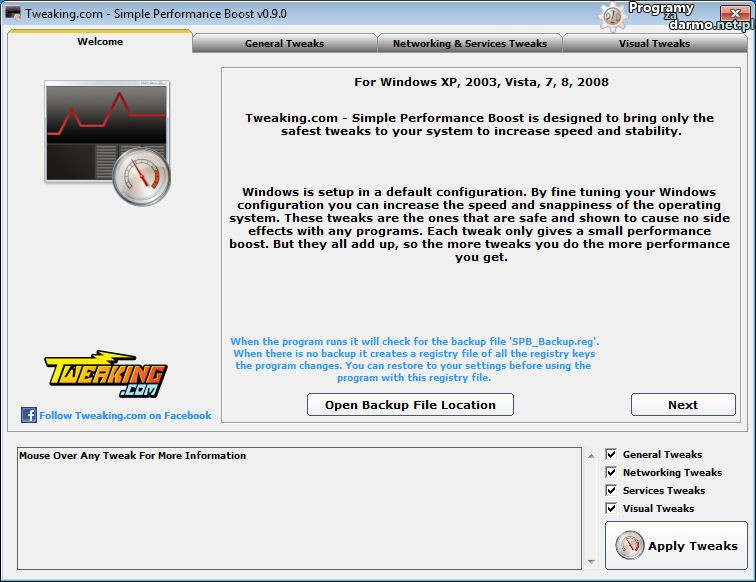Click the performance monitor gauge image
The height and width of the screenshot is (582, 756).
pyautogui.click(x=108, y=139)
